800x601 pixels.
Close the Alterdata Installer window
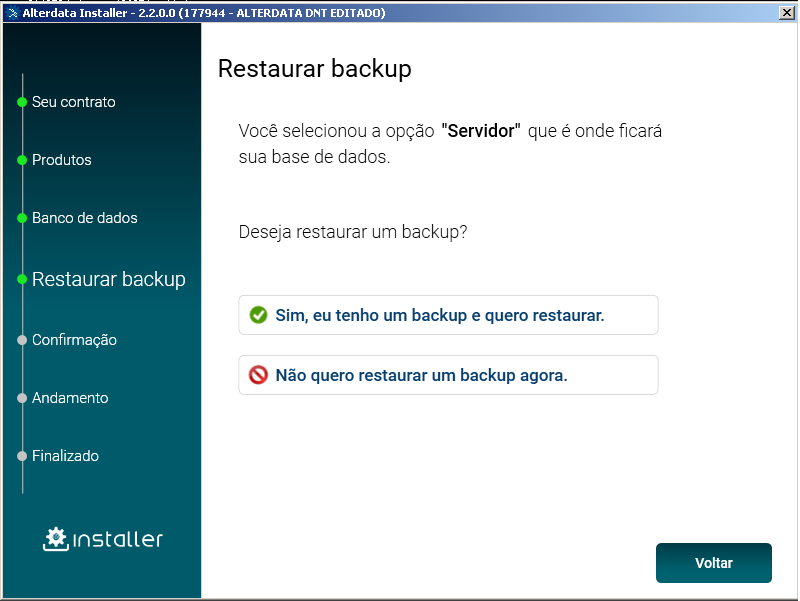tap(787, 13)
